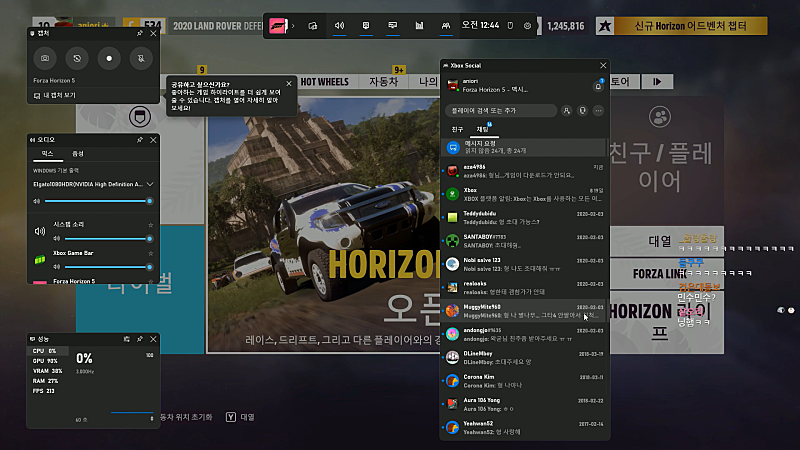Open the Xbox platform notification chat
This screenshot has width=800, height=450.
[524, 194]
